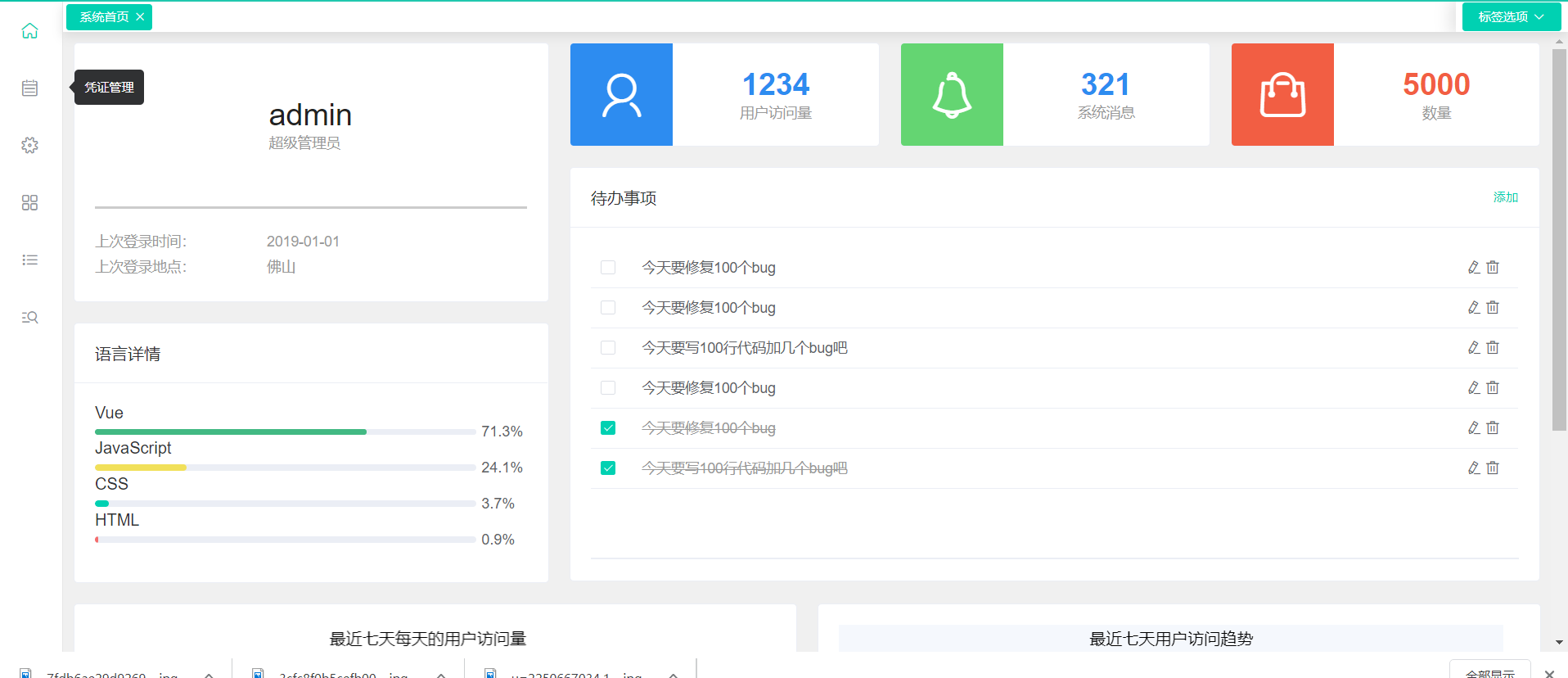Click the blue 用户访问量 user icon tile
1568x678 pixels.
[x=621, y=95]
